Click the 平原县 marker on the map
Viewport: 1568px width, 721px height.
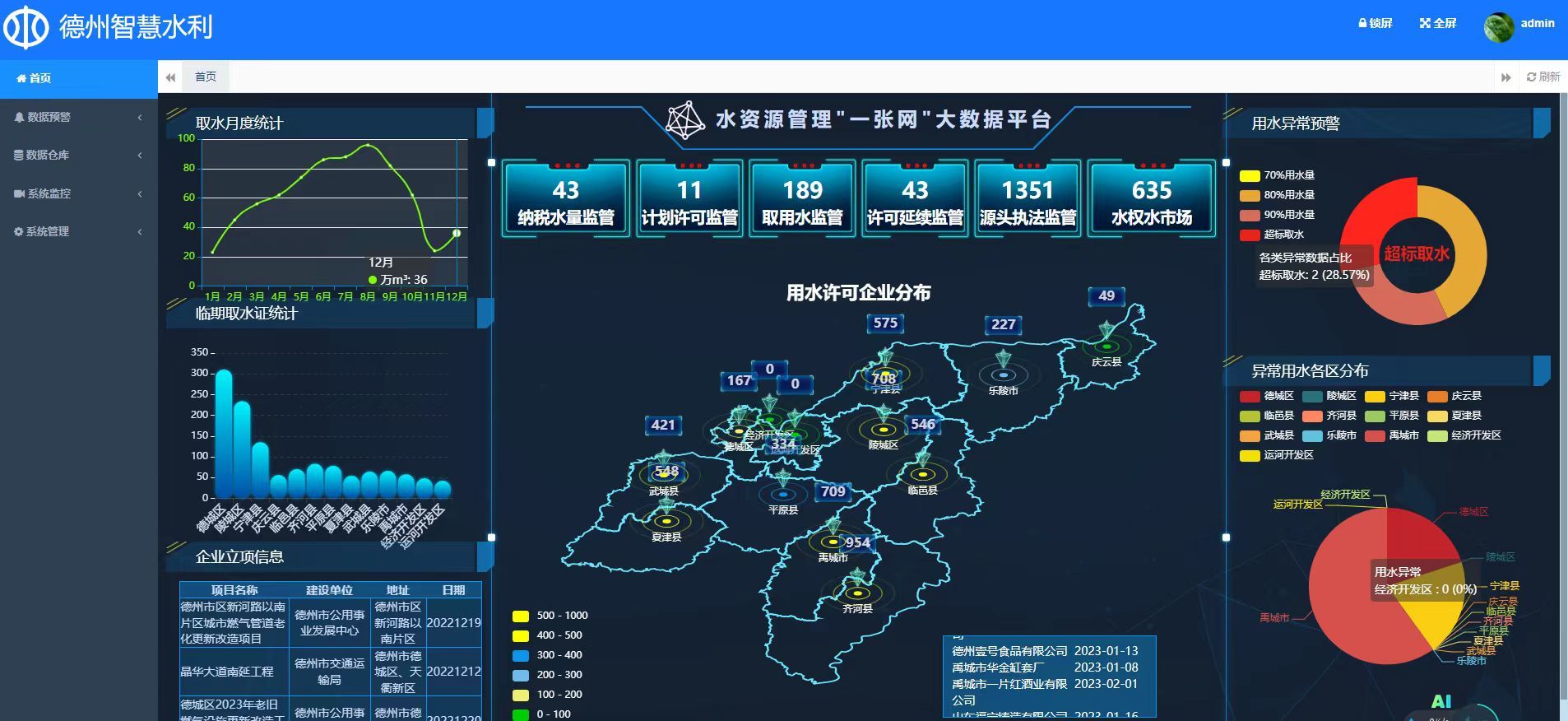783,495
